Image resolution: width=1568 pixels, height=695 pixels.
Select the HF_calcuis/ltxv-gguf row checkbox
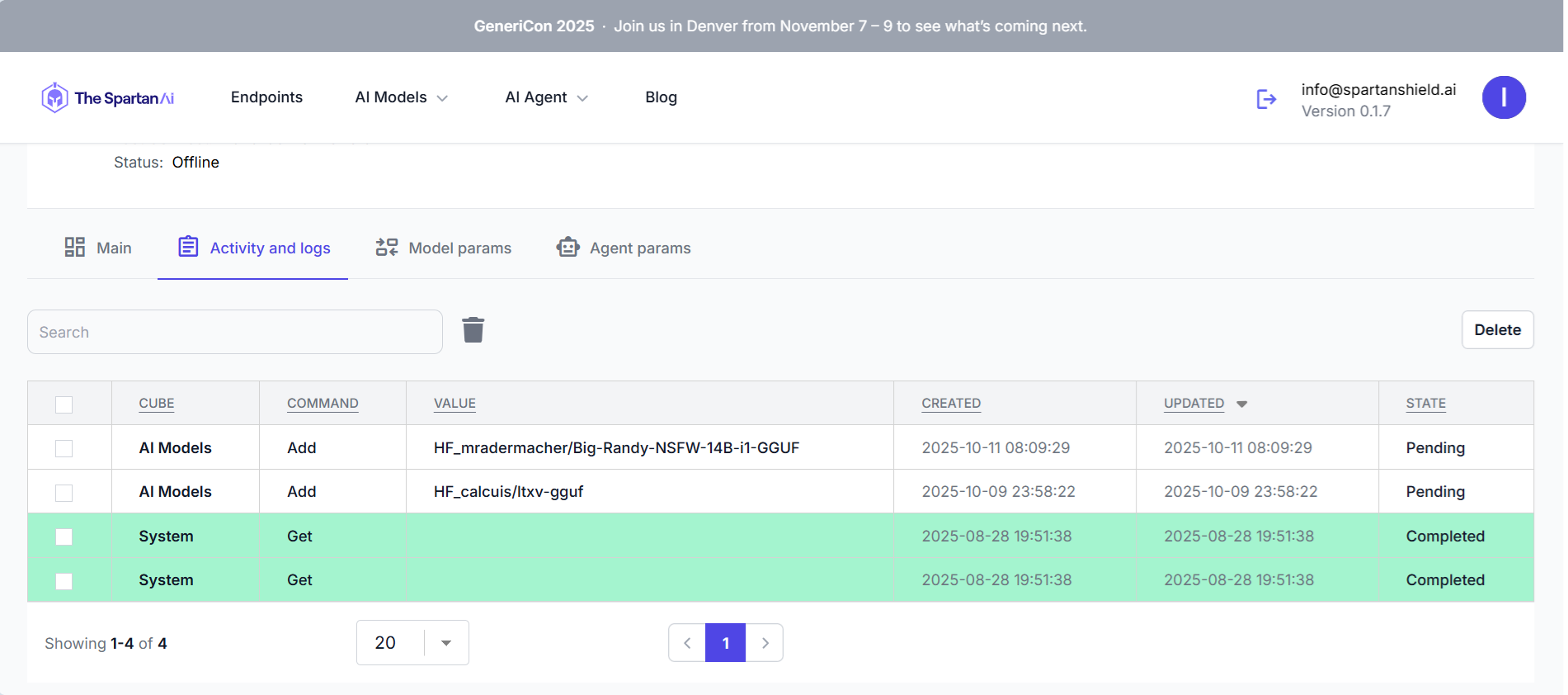(x=64, y=493)
